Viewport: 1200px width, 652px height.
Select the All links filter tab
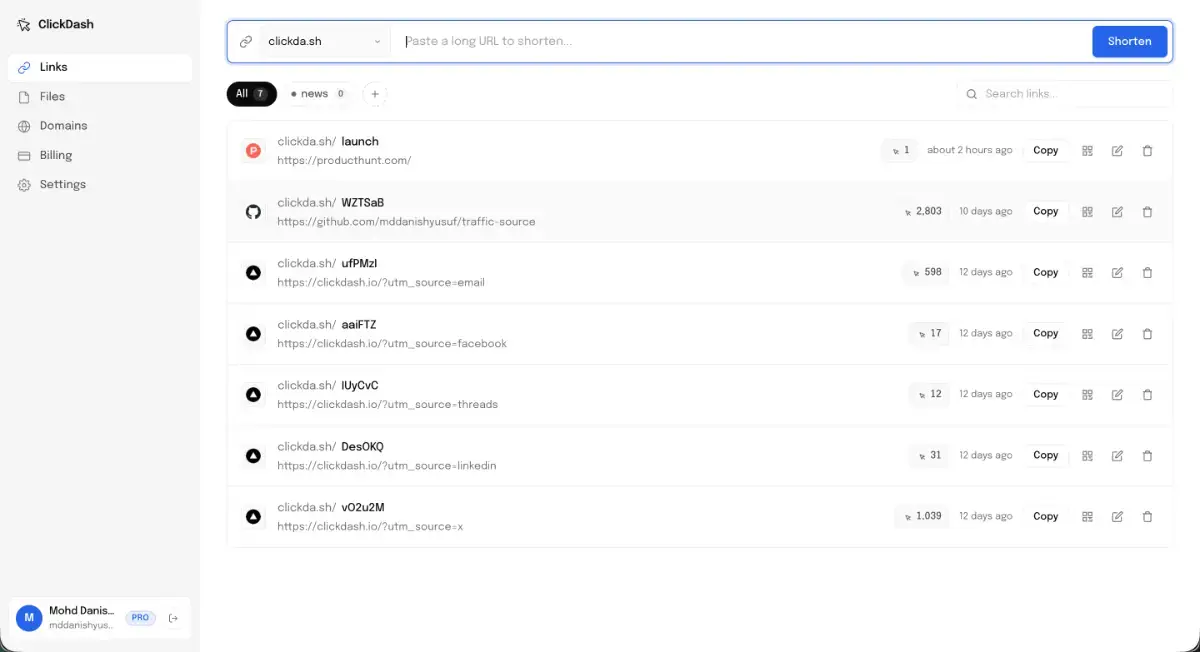(251, 94)
